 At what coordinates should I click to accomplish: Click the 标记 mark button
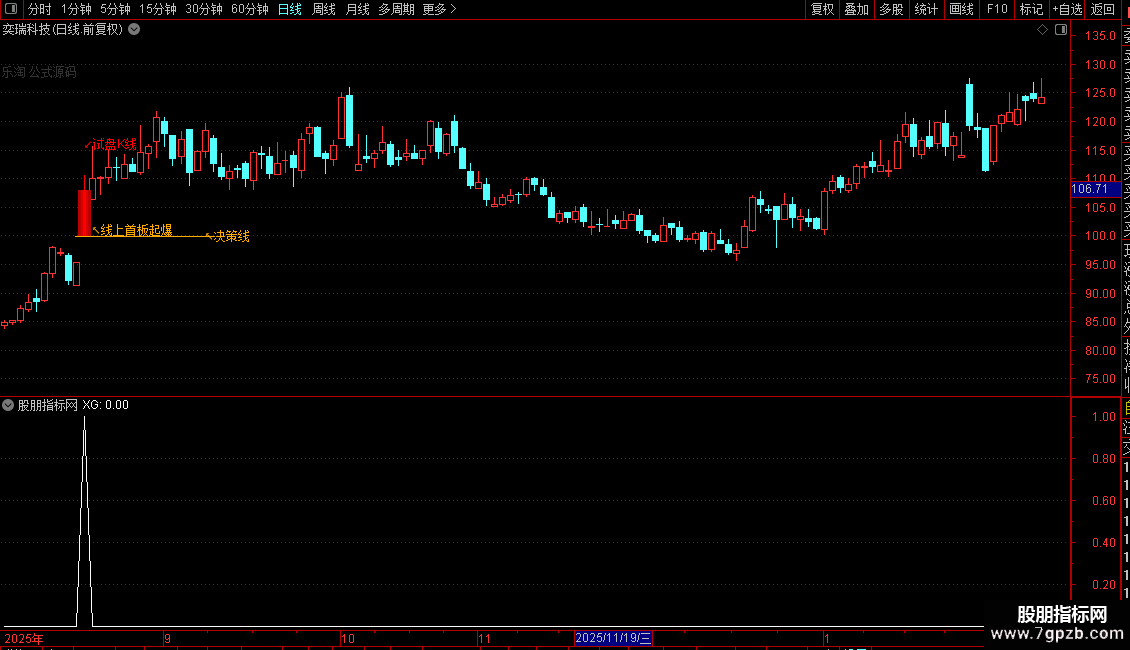pyautogui.click(x=1031, y=9)
